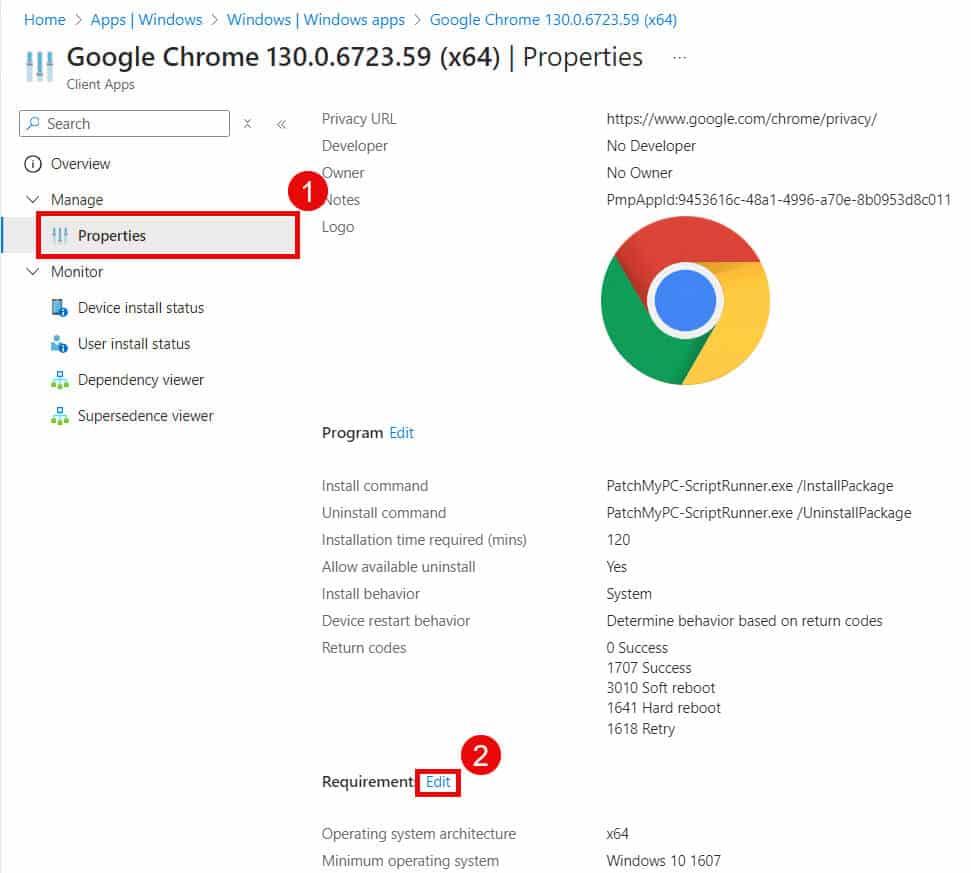Click the '1641 Hard reboot' return code
The image size is (971, 873).
point(663,708)
